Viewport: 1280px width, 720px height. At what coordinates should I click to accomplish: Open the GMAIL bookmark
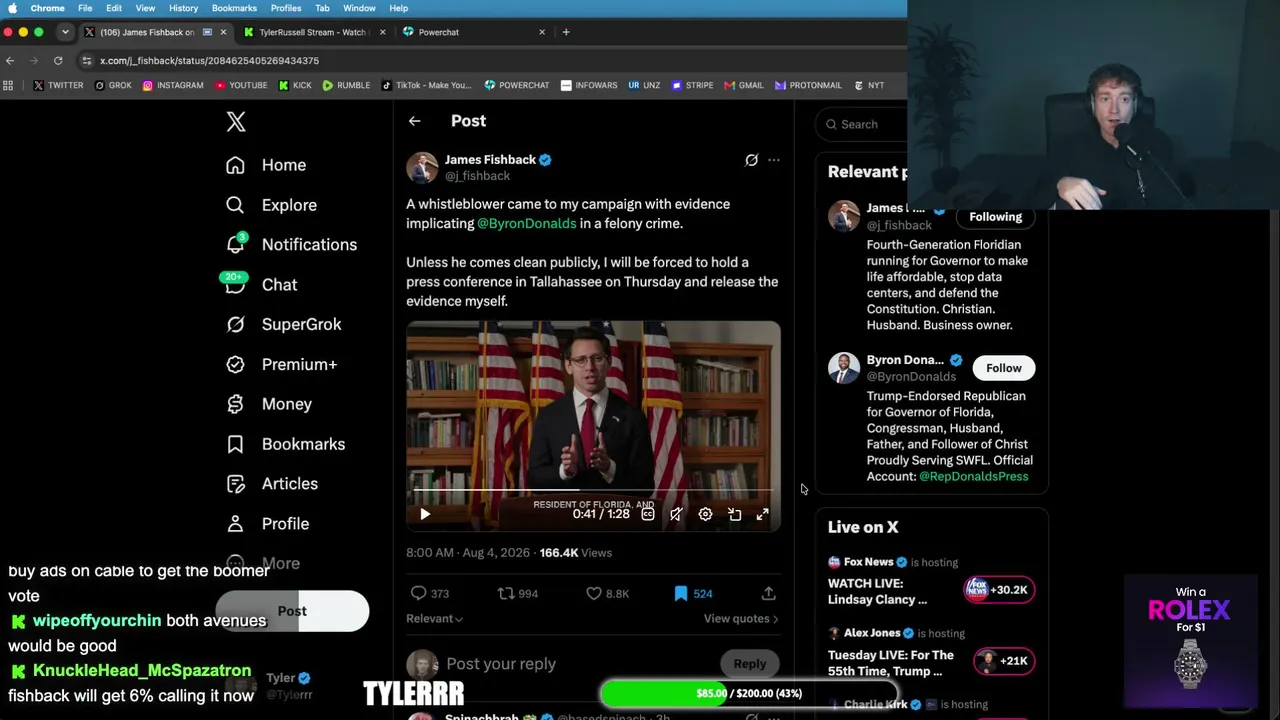tap(743, 86)
